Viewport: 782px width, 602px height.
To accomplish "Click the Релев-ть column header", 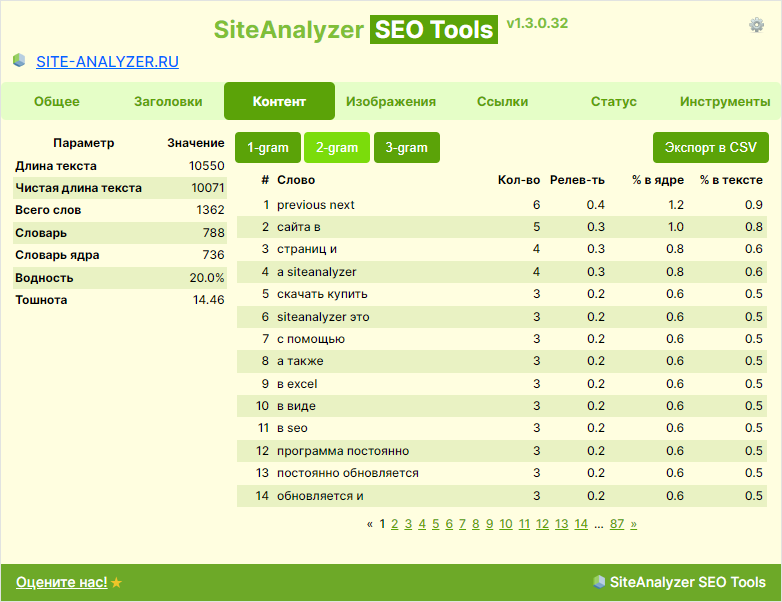I will pos(577,180).
